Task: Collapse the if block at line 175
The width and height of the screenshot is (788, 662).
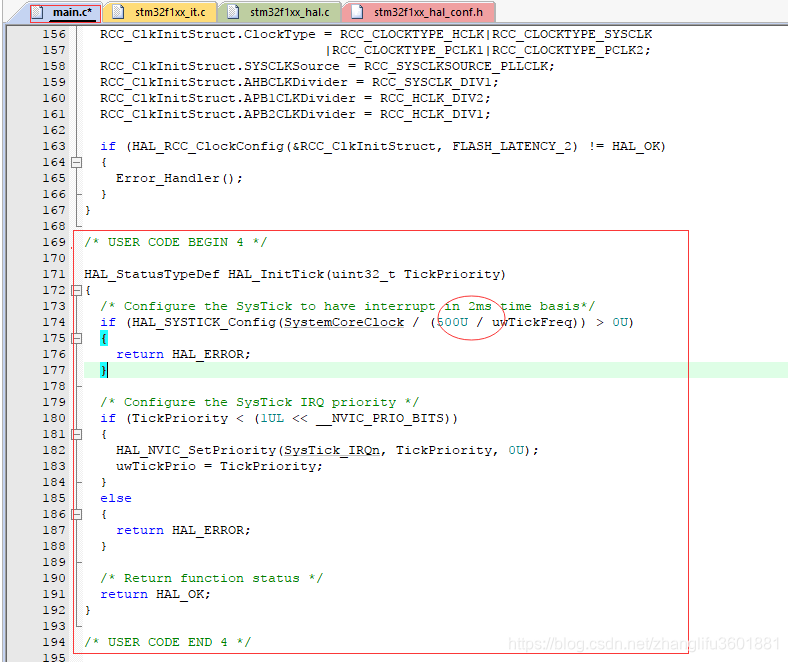Action: pyautogui.click(x=76, y=338)
